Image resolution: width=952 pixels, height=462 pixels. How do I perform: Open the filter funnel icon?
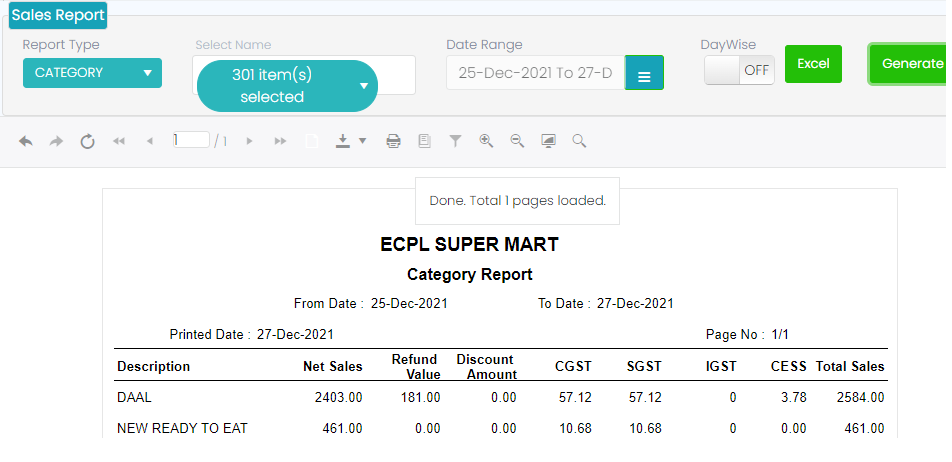tap(455, 142)
